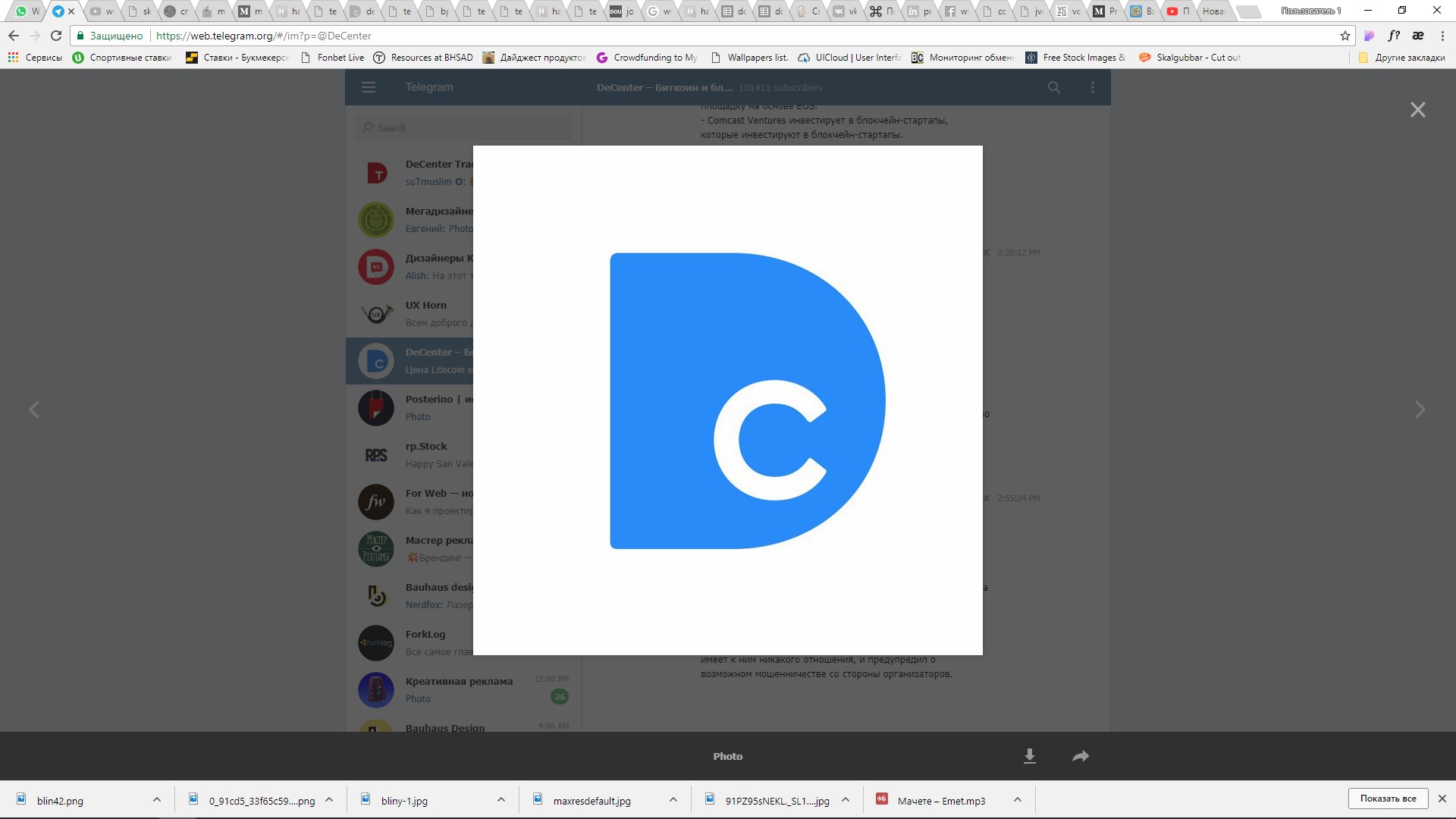Open the Дизайнеры chat avatar
This screenshot has height=819, width=1456.
click(x=376, y=267)
